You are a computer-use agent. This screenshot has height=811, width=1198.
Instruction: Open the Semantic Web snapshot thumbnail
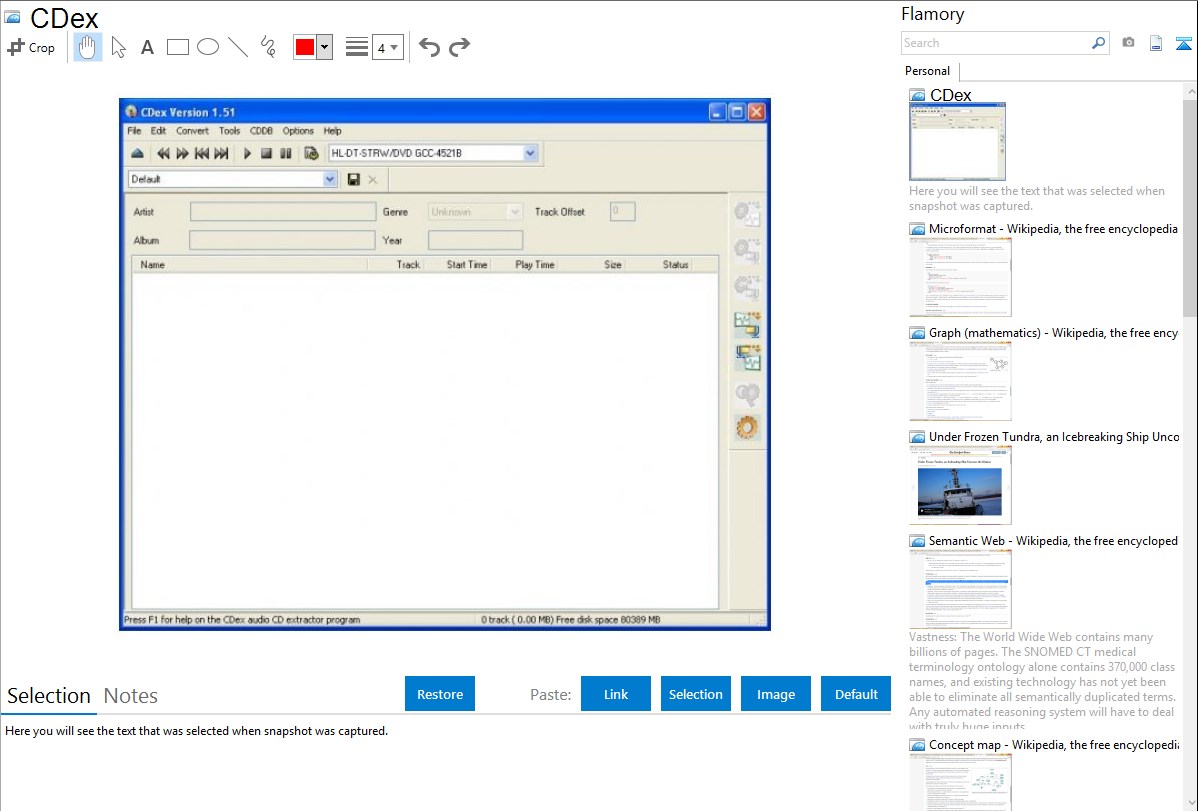pyautogui.click(x=960, y=589)
